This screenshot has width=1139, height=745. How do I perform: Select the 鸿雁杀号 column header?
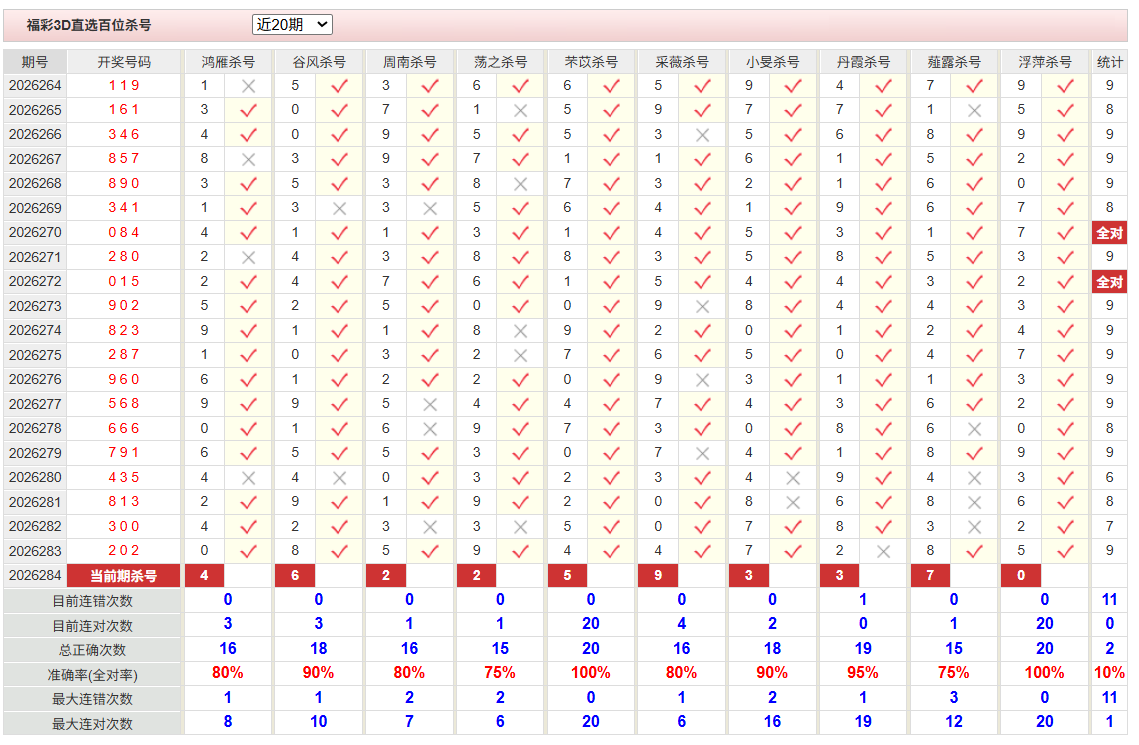pos(228,62)
